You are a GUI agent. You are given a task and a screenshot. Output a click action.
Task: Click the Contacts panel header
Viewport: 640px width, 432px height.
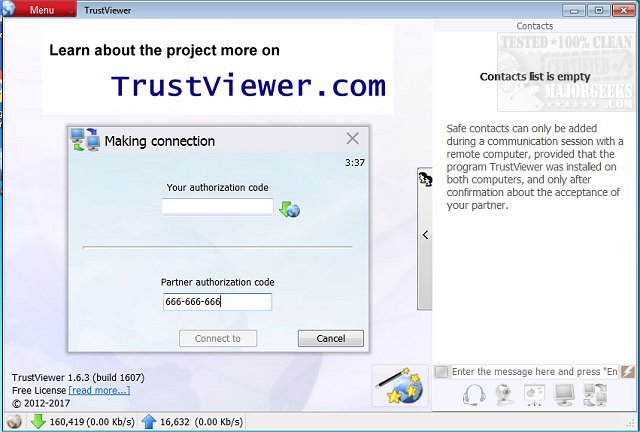535,26
